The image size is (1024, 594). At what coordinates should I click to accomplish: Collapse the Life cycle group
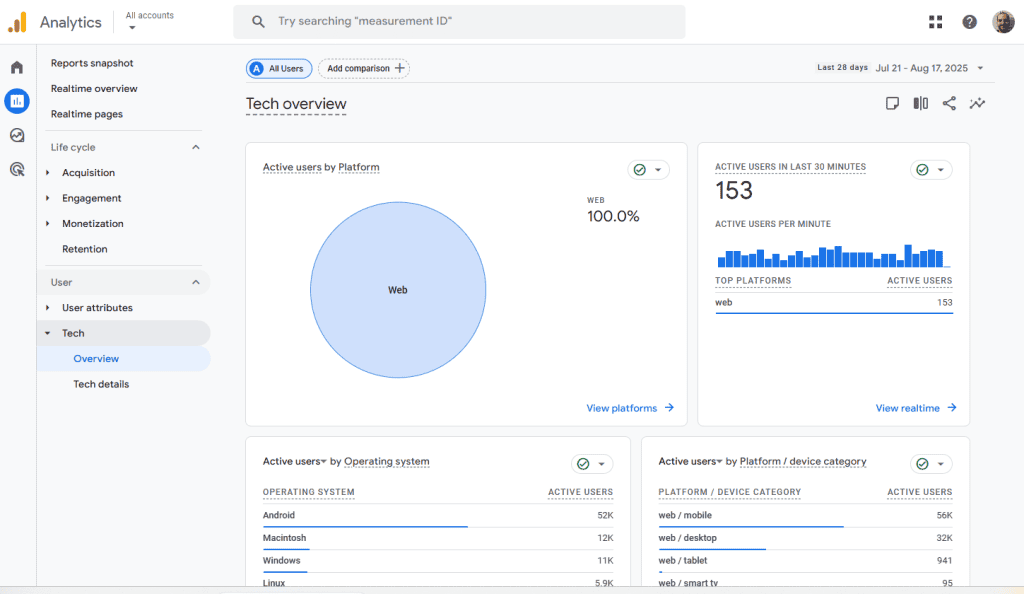pos(196,147)
